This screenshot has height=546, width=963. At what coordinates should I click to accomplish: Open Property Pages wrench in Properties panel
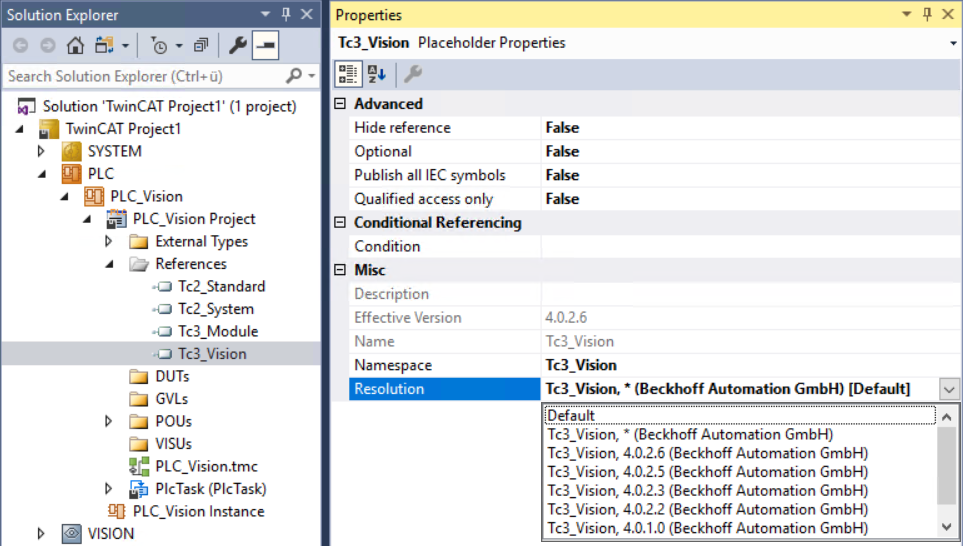[x=412, y=74]
